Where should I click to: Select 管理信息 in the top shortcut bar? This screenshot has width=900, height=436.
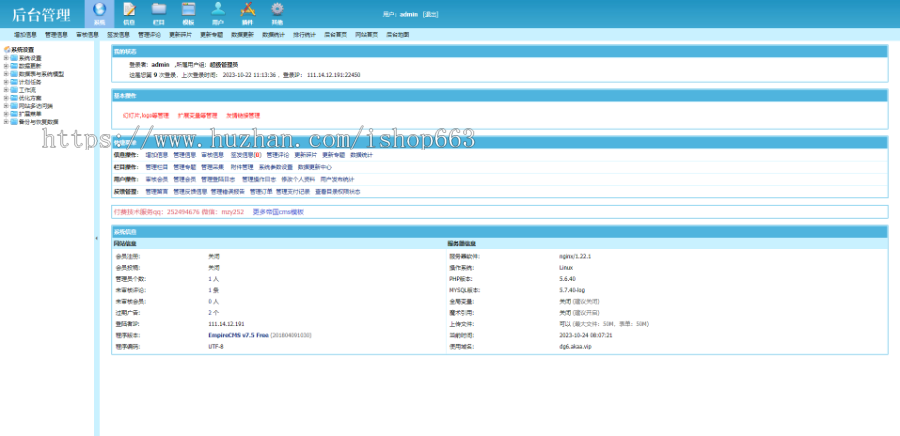click(56, 34)
